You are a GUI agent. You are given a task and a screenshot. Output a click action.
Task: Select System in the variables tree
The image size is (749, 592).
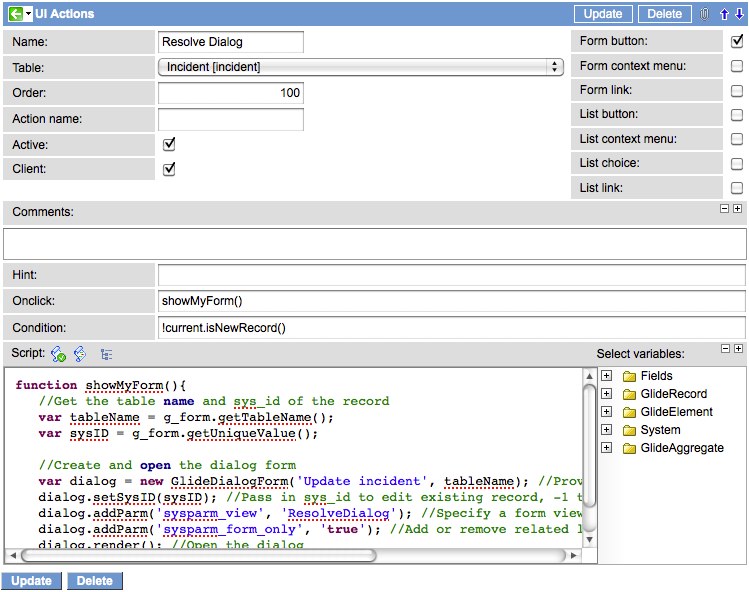point(660,430)
